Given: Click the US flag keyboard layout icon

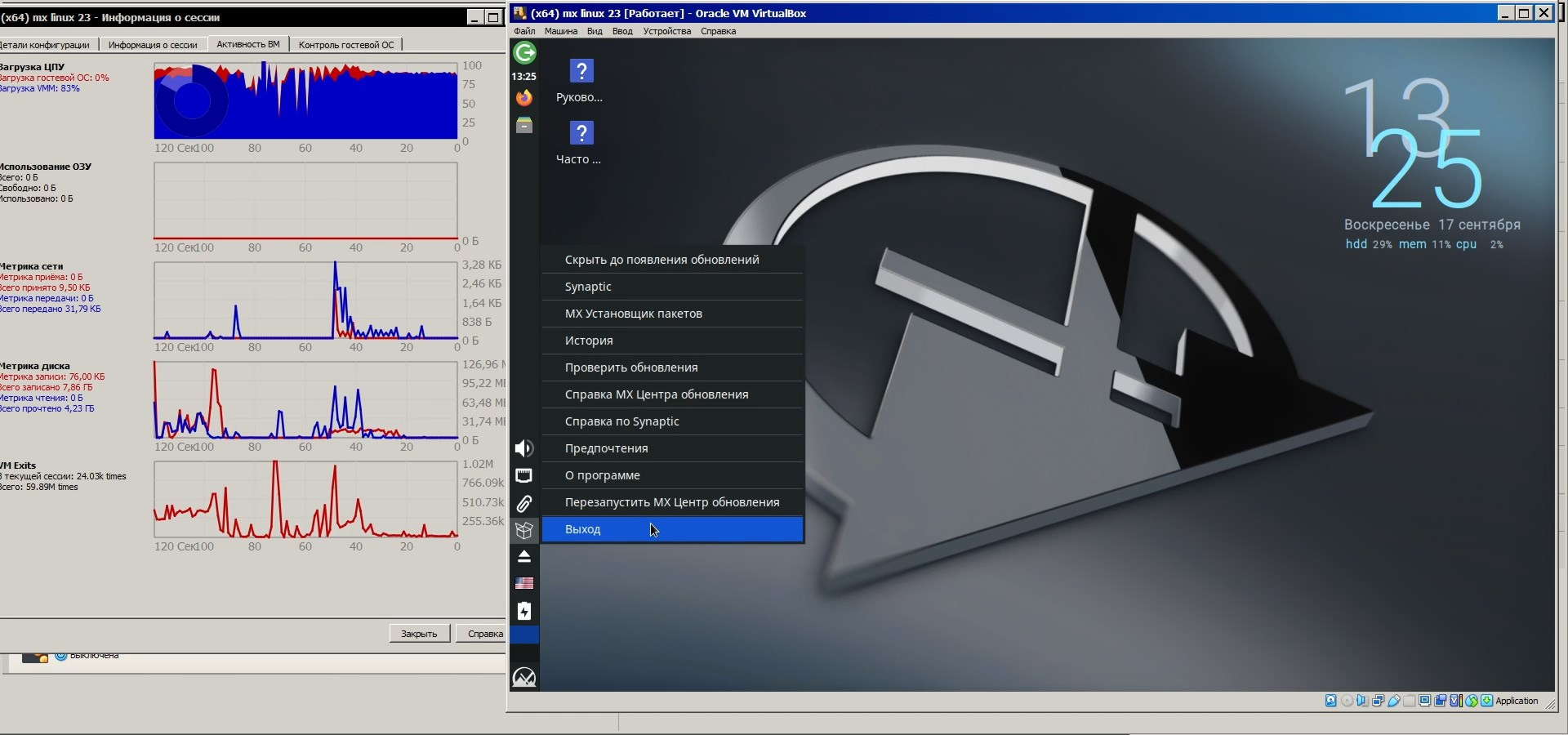Looking at the screenshot, I should pos(524,583).
